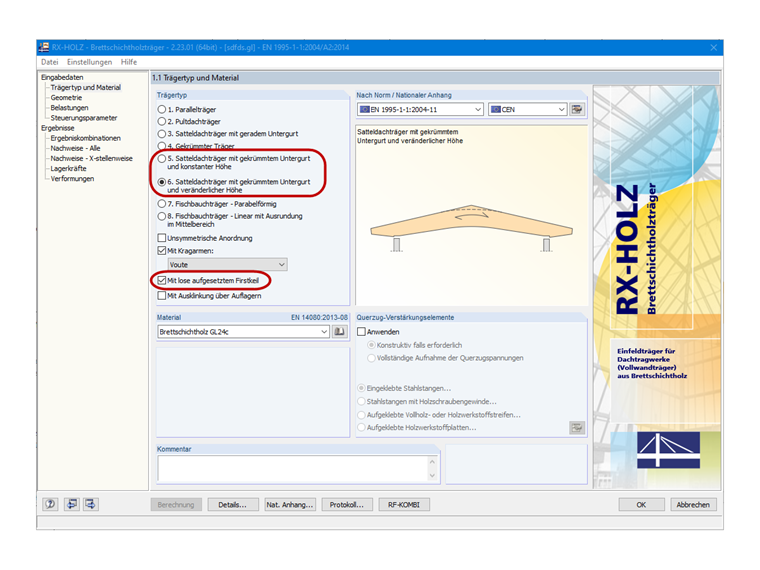Select Aufgeklebte Holzwerkstoffplatten option
760x570 pixels.
pyautogui.click(x=361, y=428)
